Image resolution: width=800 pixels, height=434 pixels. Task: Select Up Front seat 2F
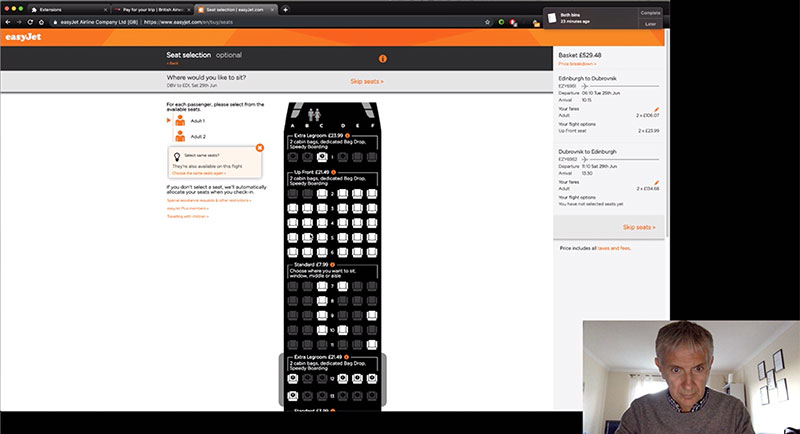372,194
